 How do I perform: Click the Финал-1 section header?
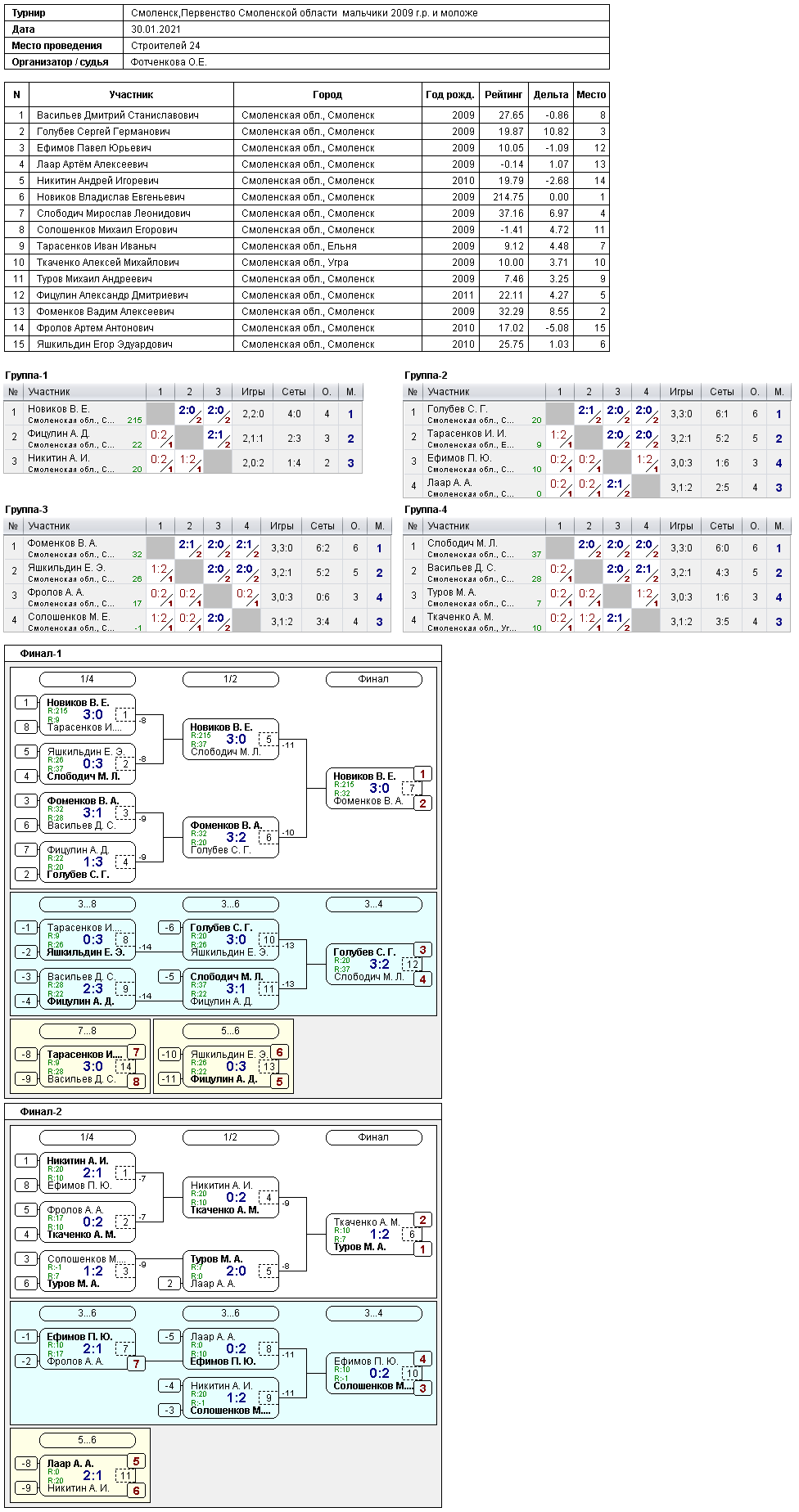pyautogui.click(x=41, y=654)
